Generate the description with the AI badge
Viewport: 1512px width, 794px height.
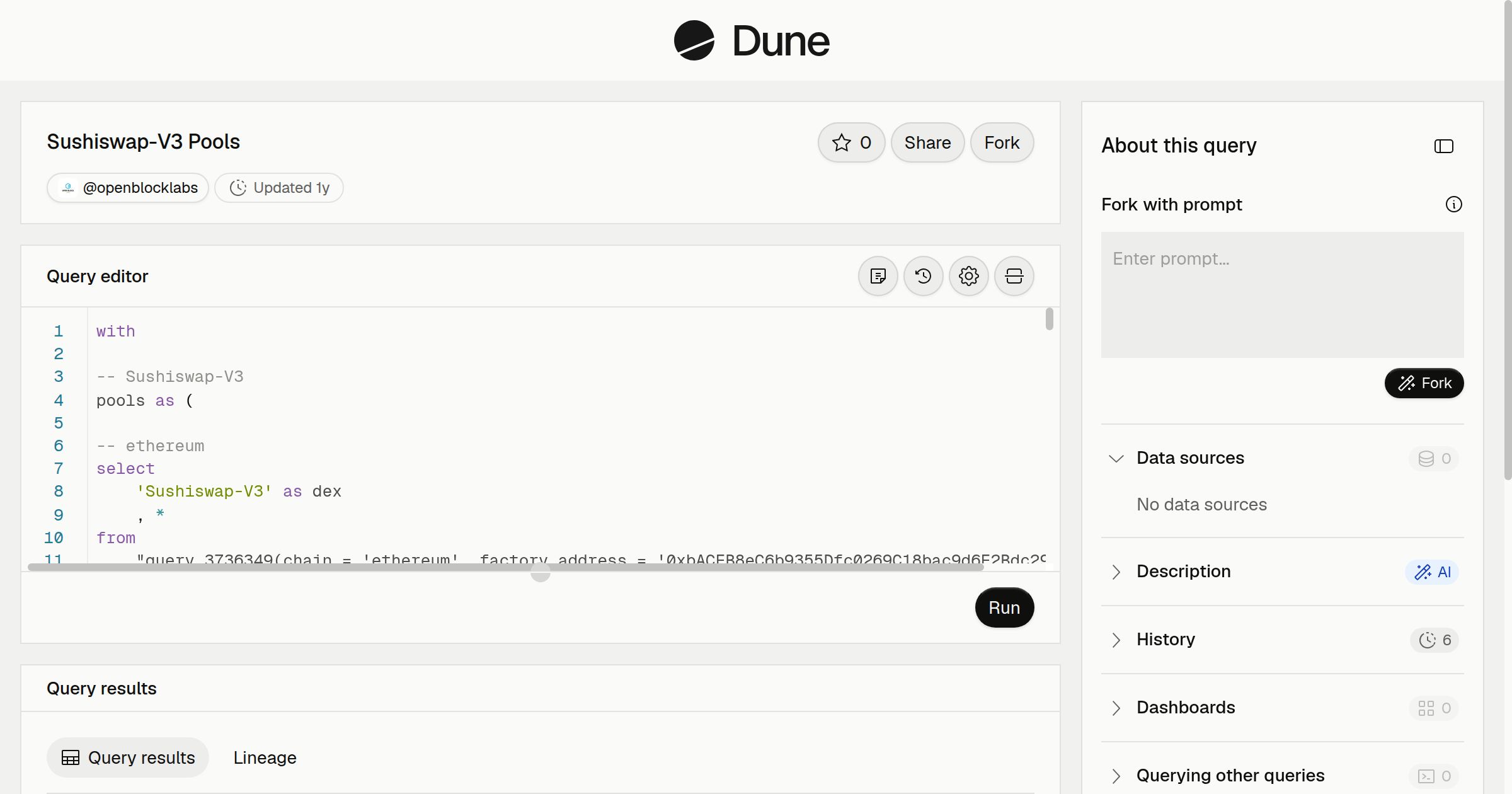coord(1432,572)
